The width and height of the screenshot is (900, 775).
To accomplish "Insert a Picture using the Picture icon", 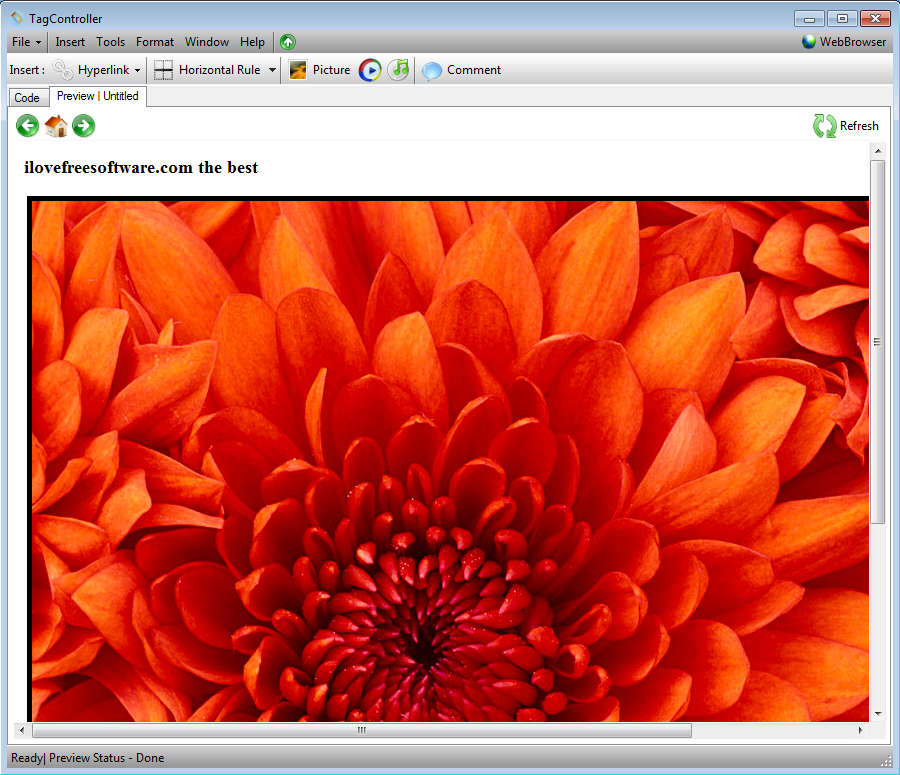I will 320,70.
